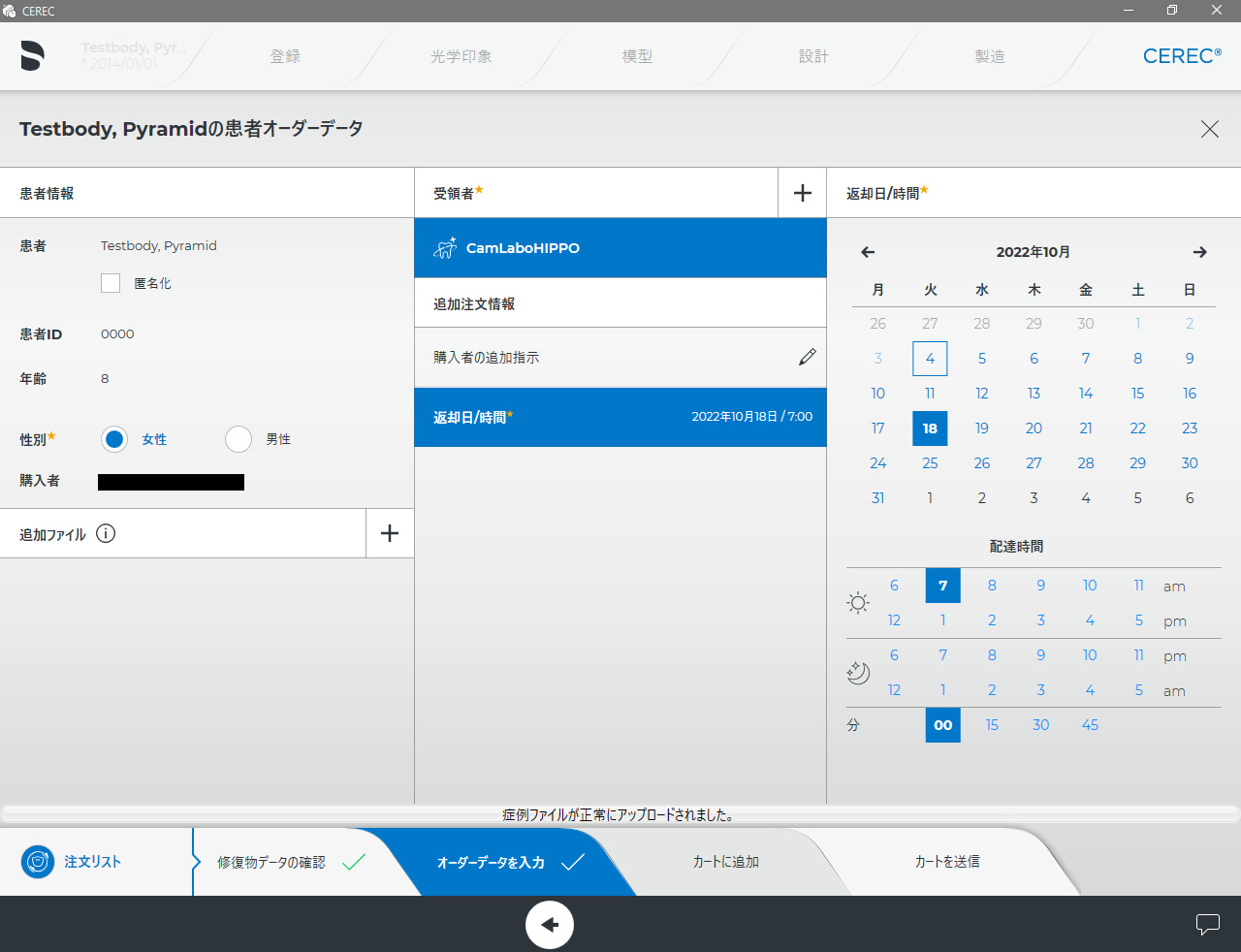This screenshot has height=952, width=1241.
Task: Click the back arrow button at bottom
Action: pyautogui.click(x=550, y=924)
